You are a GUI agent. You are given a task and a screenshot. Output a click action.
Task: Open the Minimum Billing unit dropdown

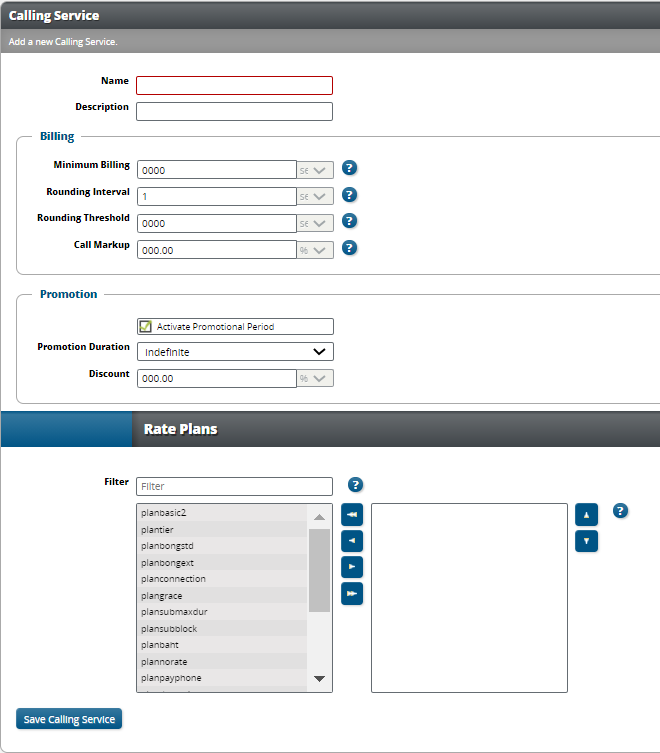click(x=315, y=170)
